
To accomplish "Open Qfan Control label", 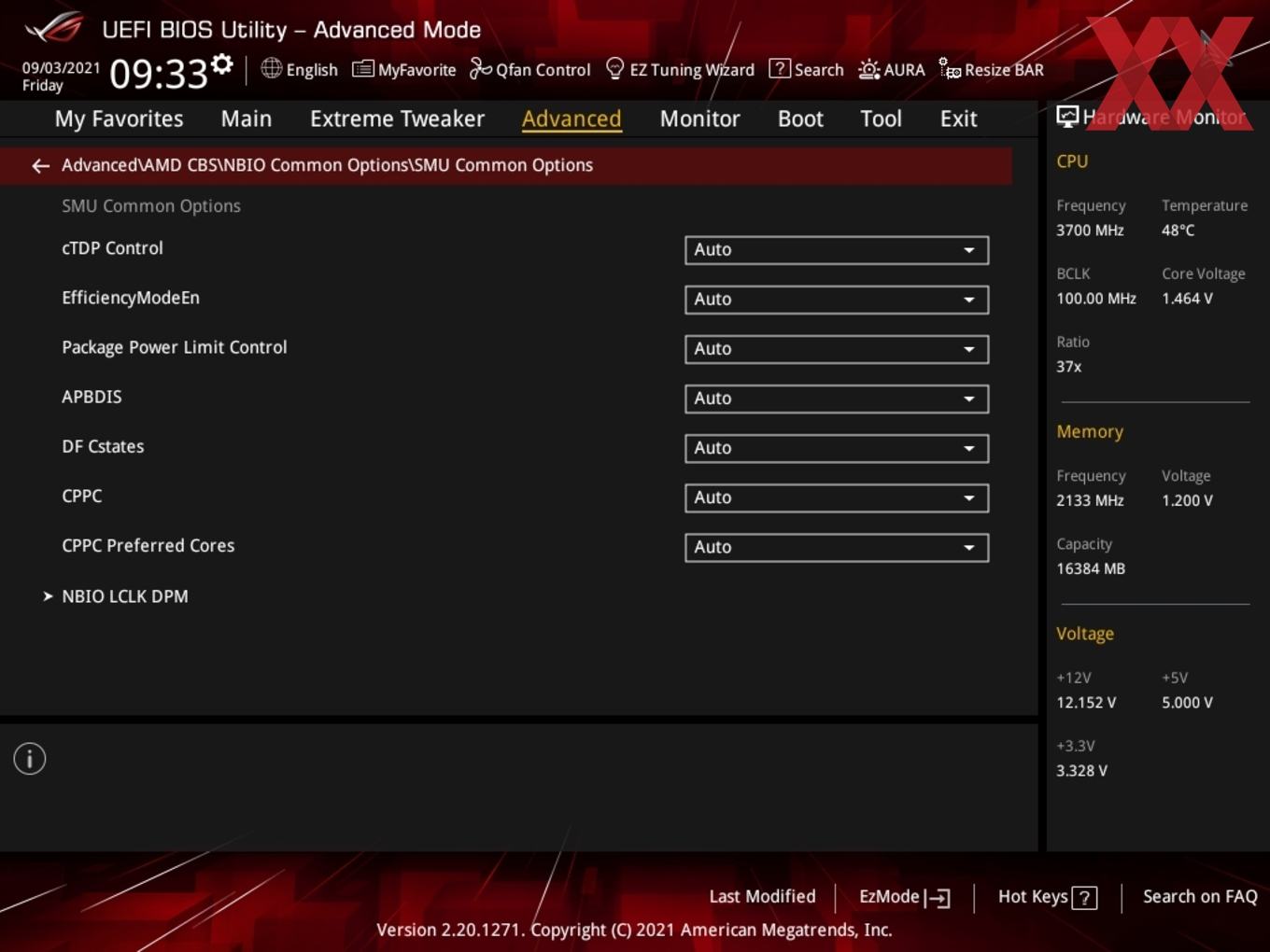I will [543, 70].
